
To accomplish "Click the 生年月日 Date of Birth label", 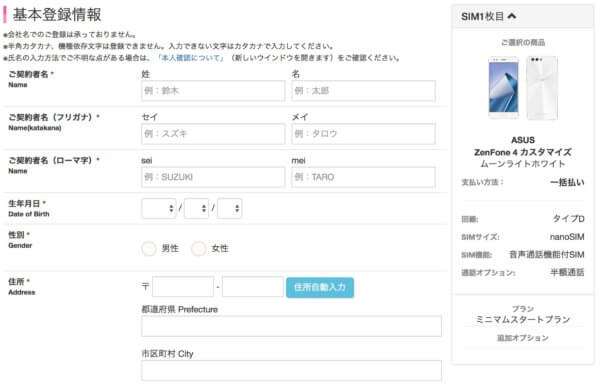I will pos(29,209).
